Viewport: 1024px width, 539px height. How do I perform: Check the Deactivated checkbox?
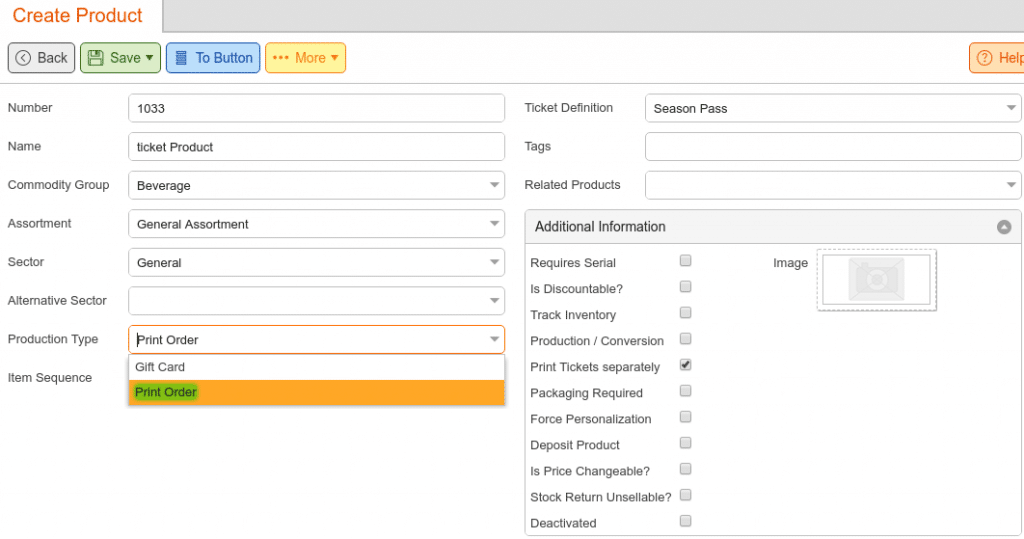[x=685, y=521]
